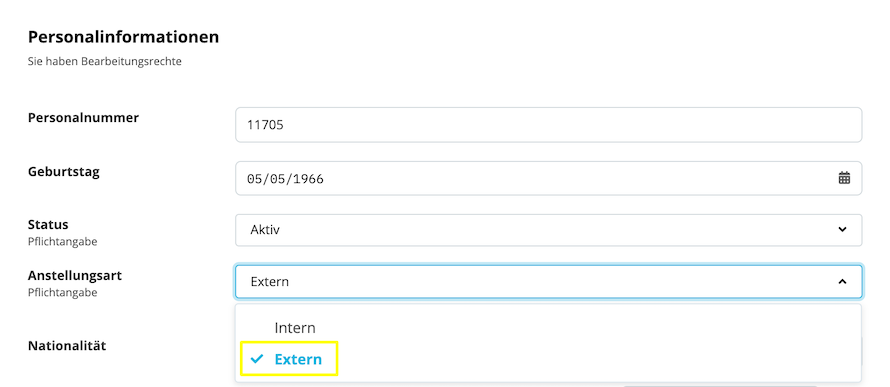890x387 pixels.
Task: Click the Status field label
Action: [x=48, y=225]
